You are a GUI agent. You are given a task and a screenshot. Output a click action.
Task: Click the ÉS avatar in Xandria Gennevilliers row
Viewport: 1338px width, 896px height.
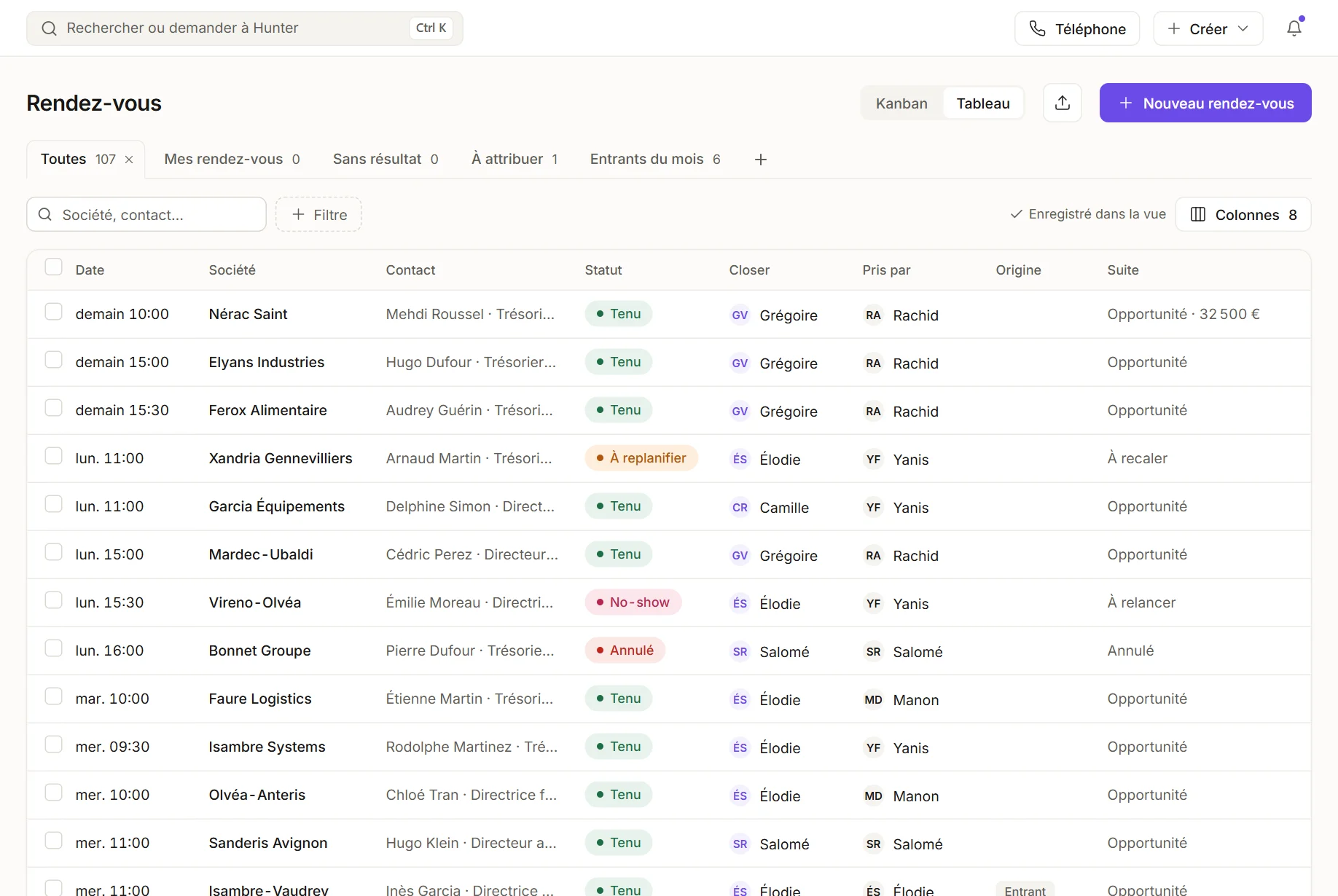coord(740,459)
